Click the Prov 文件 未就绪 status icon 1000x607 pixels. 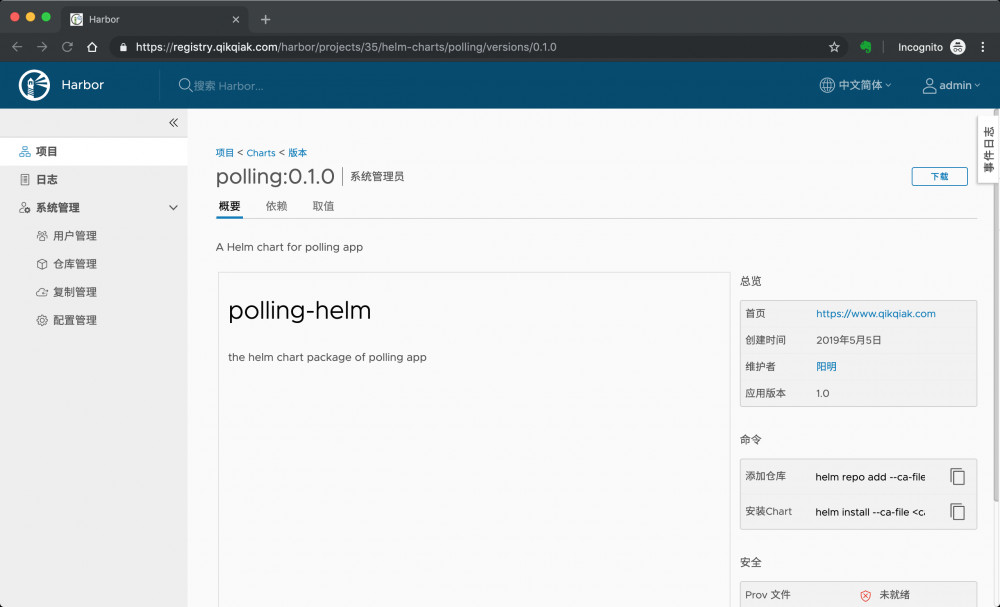(865, 594)
